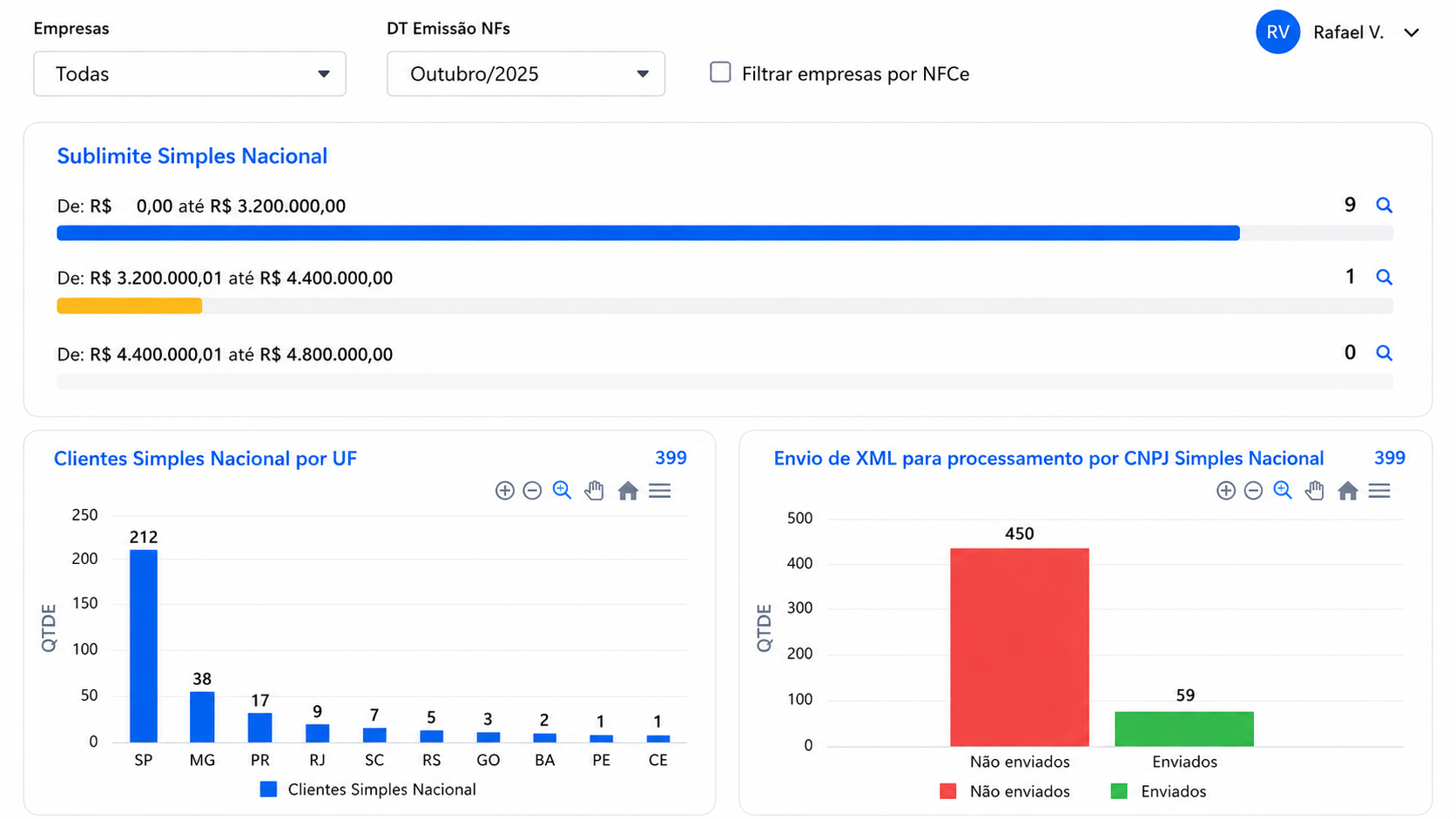This screenshot has width=1456, height=819.
Task: Click total 399 on Envio de XML card
Action: [1390, 458]
